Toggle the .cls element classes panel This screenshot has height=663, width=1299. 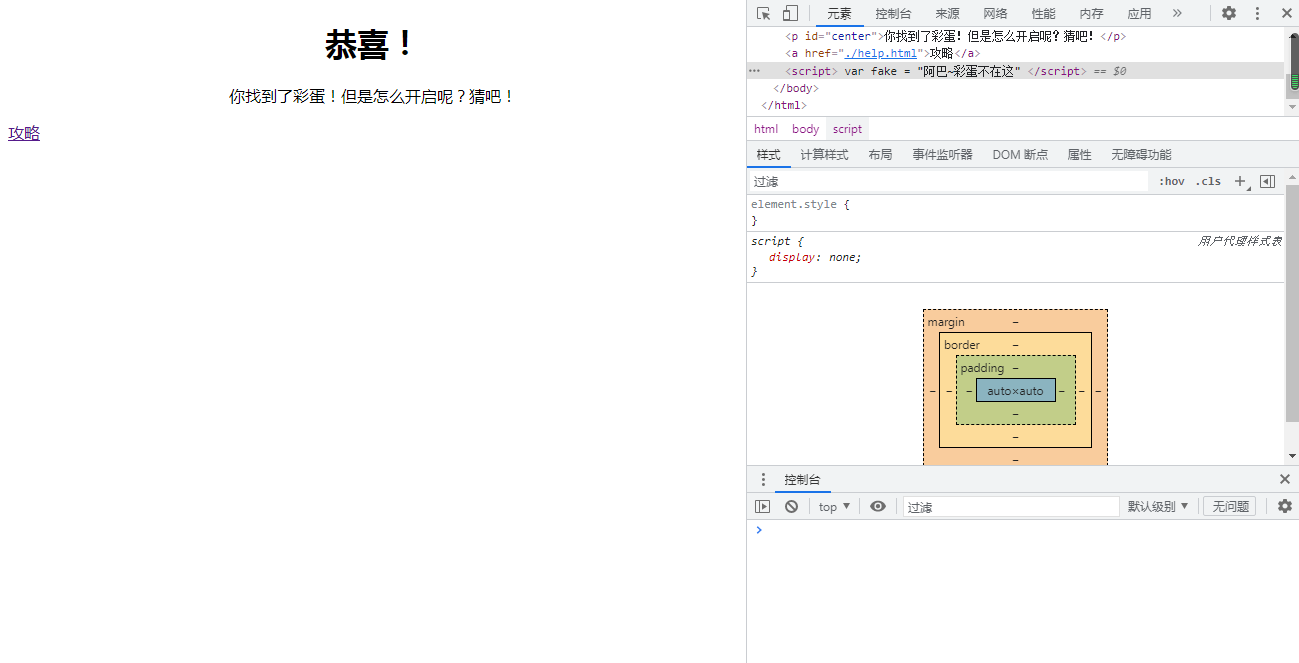tap(1208, 181)
